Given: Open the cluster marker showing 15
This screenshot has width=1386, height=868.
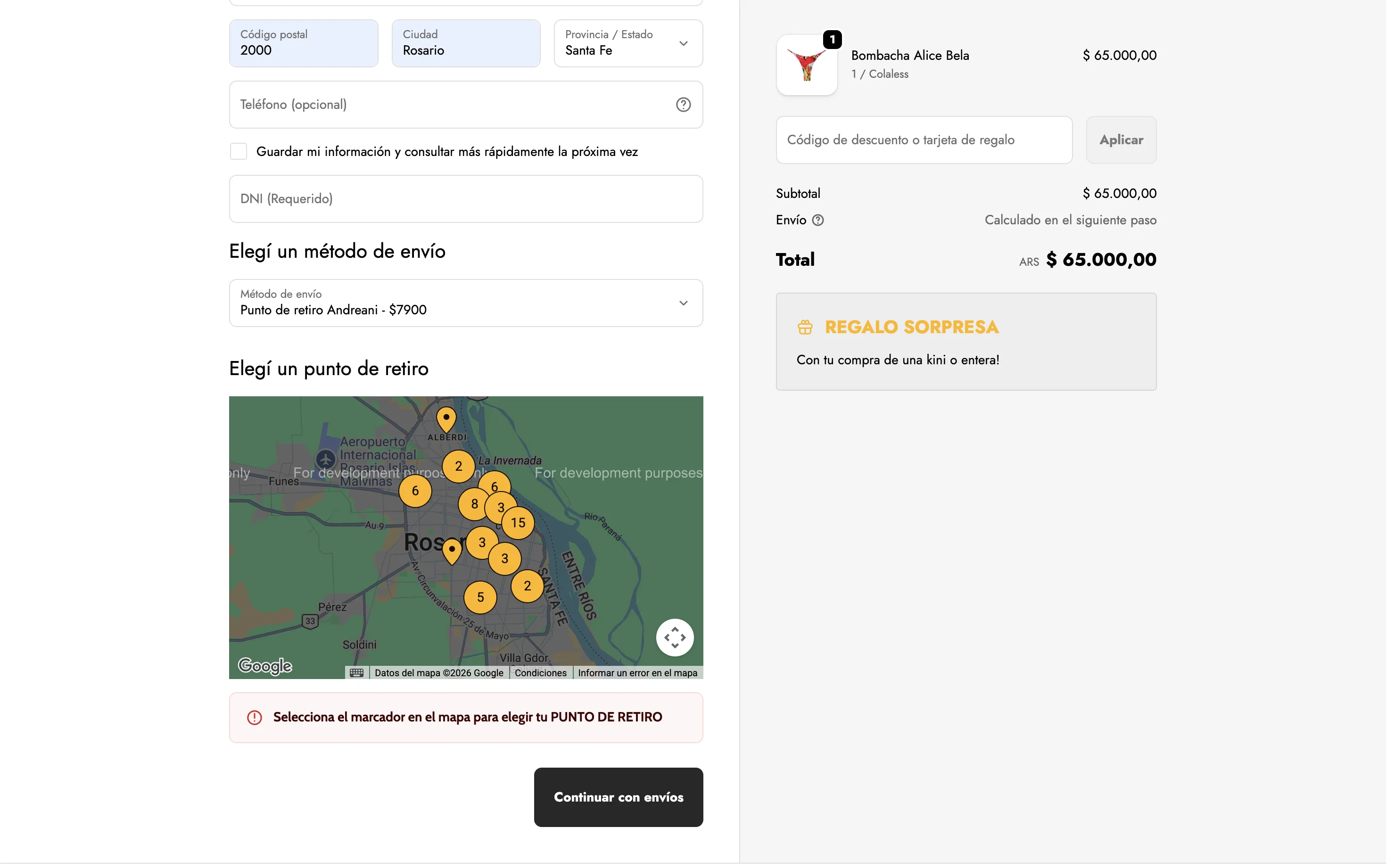Looking at the screenshot, I should 518,523.
